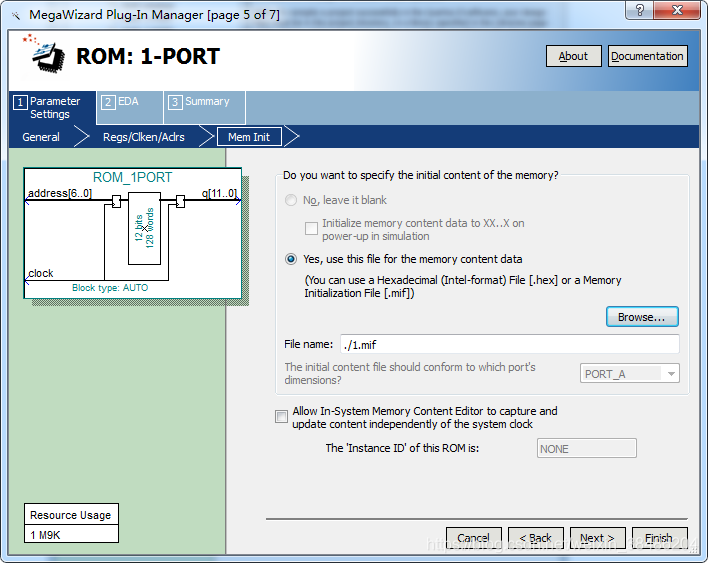This screenshot has height=563, width=708.
Task: Click the File name input field
Action: coord(510,344)
